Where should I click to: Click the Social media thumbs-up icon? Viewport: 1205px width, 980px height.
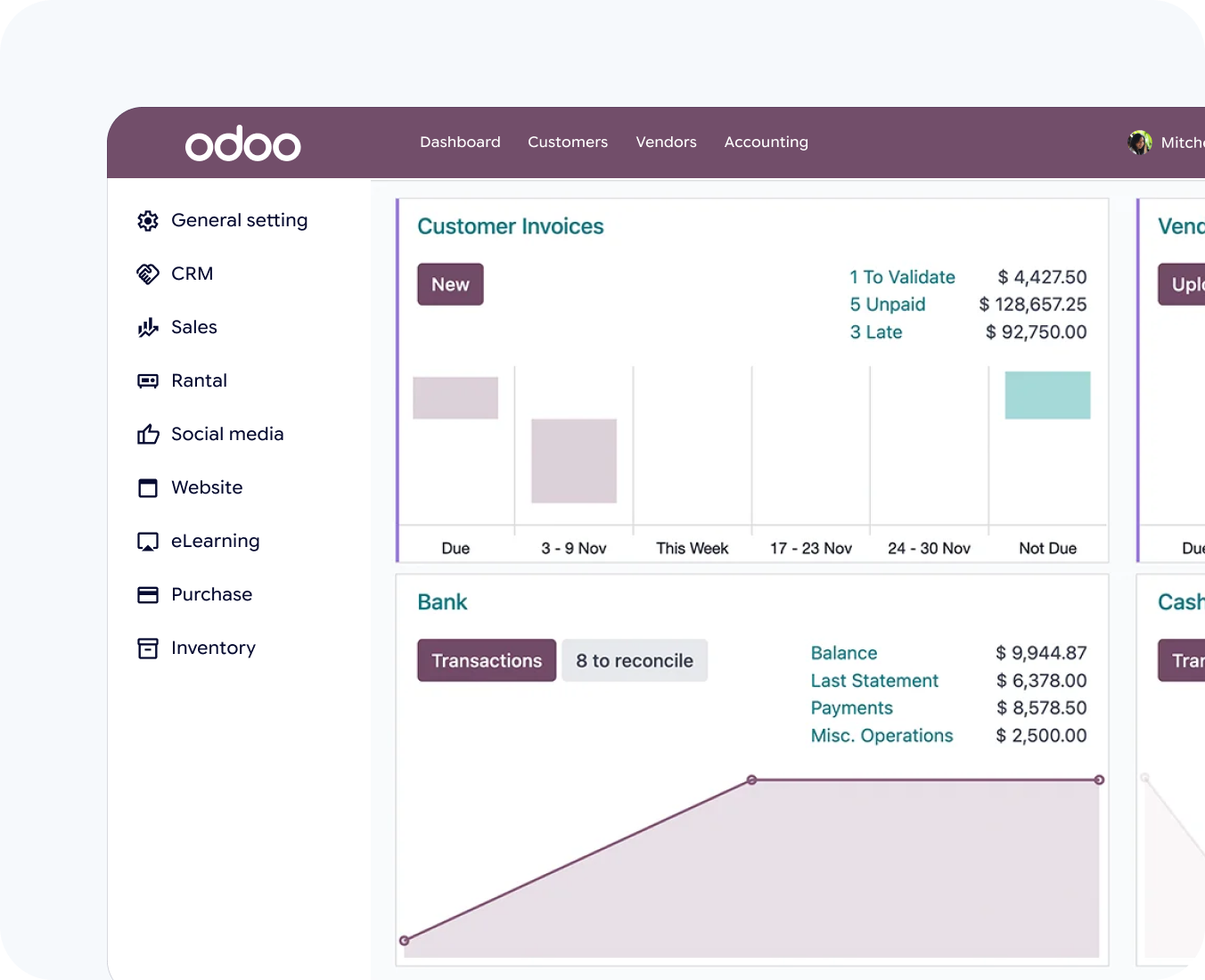click(x=148, y=434)
